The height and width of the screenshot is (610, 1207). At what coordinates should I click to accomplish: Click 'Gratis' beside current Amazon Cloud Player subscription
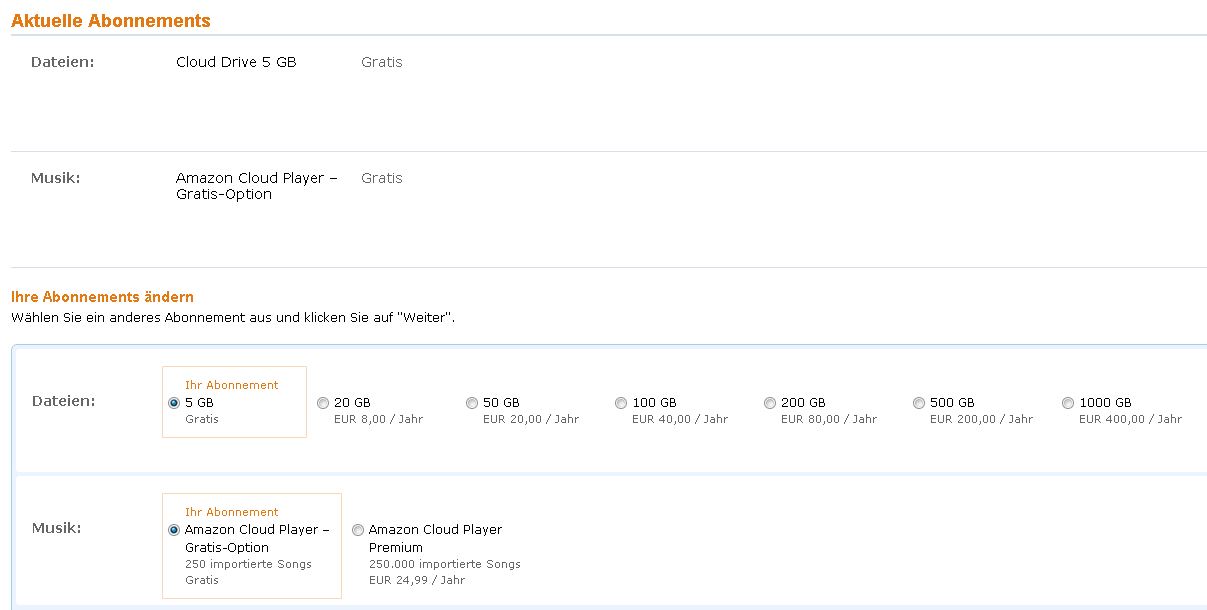pyautogui.click(x=382, y=178)
